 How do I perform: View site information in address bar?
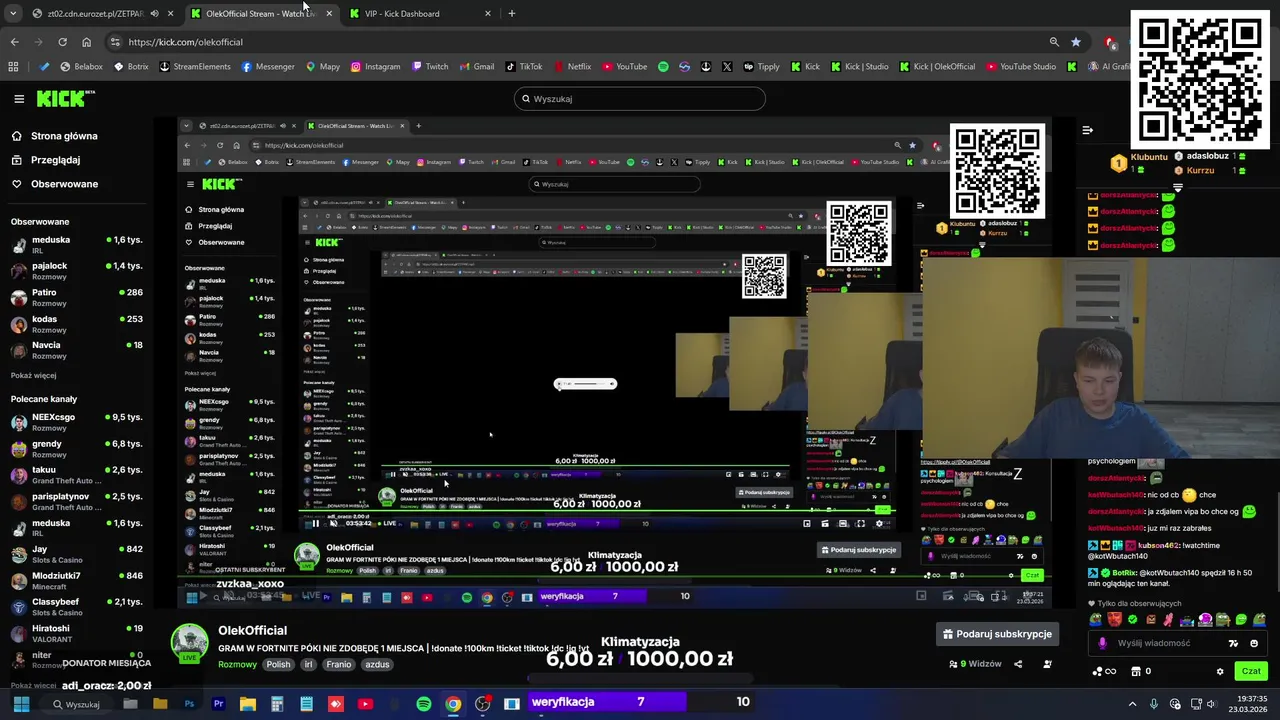pyautogui.click(x=116, y=42)
